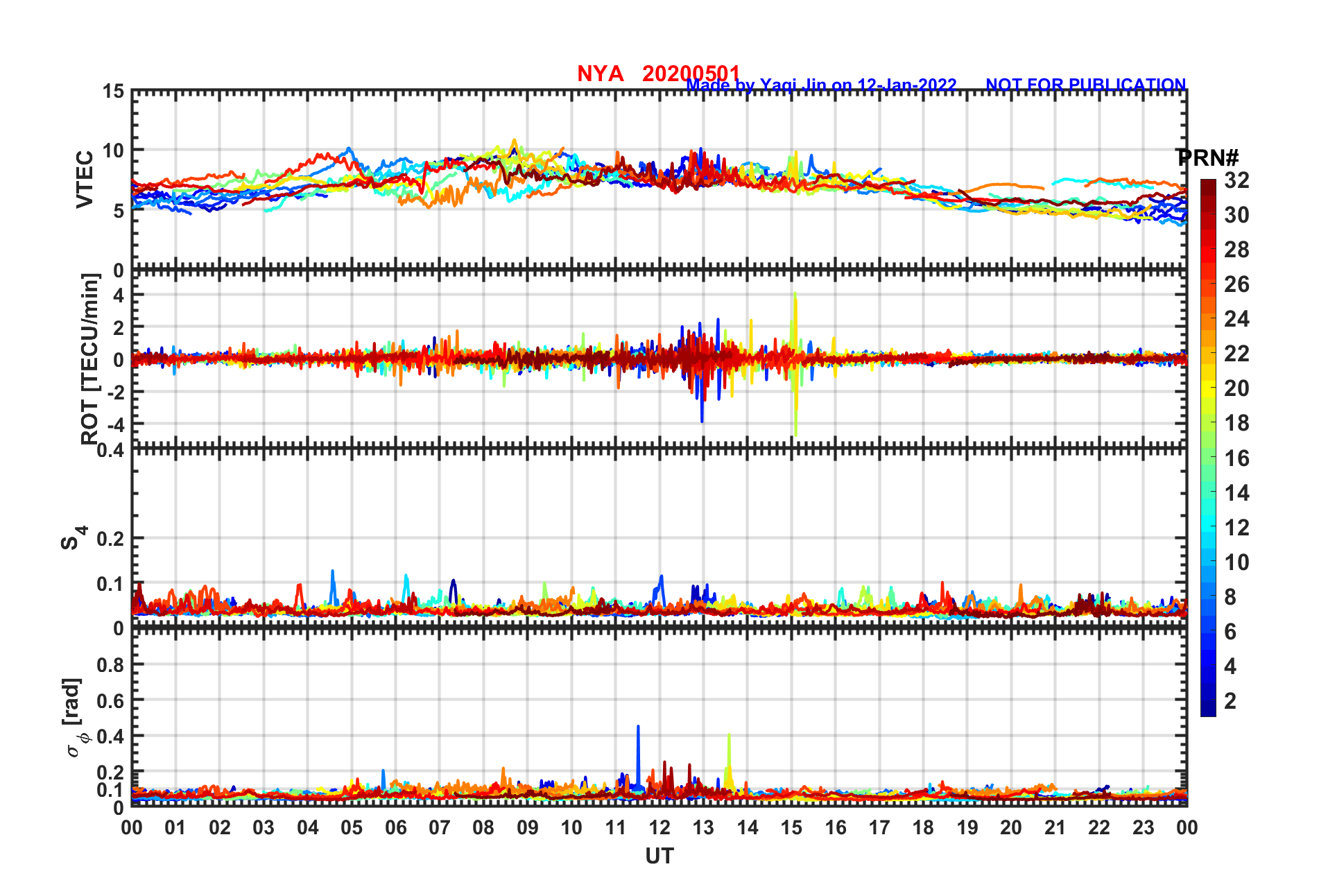Select colorbar tick label "26"

tap(1236, 284)
